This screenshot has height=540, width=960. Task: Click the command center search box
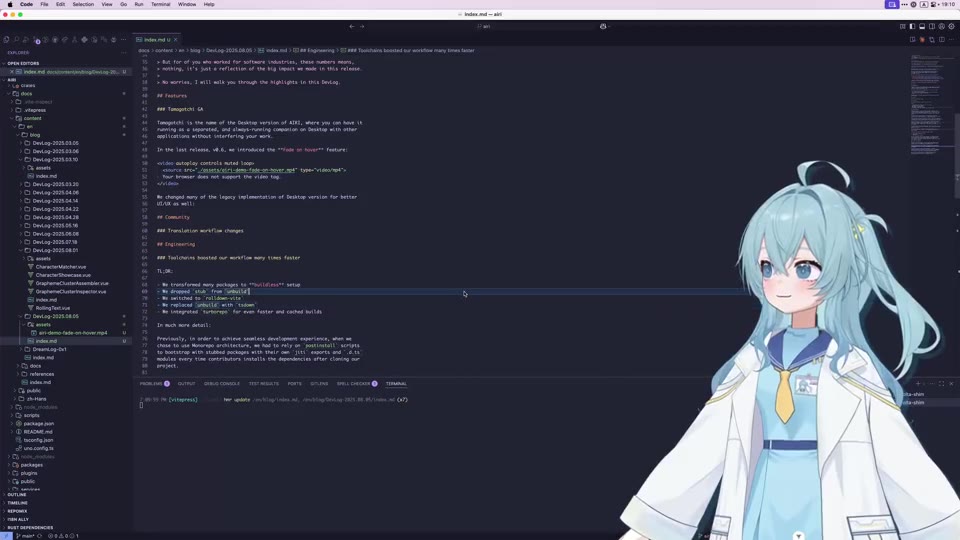point(484,26)
